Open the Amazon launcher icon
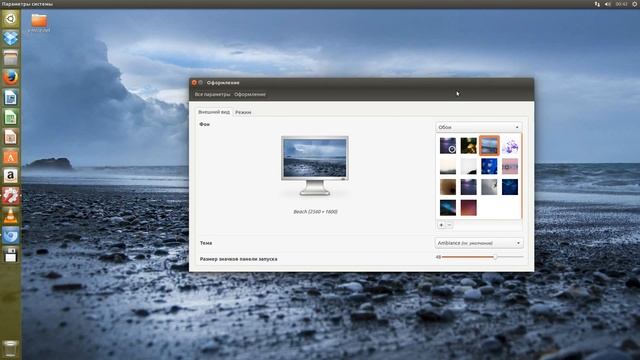 [x=11, y=176]
